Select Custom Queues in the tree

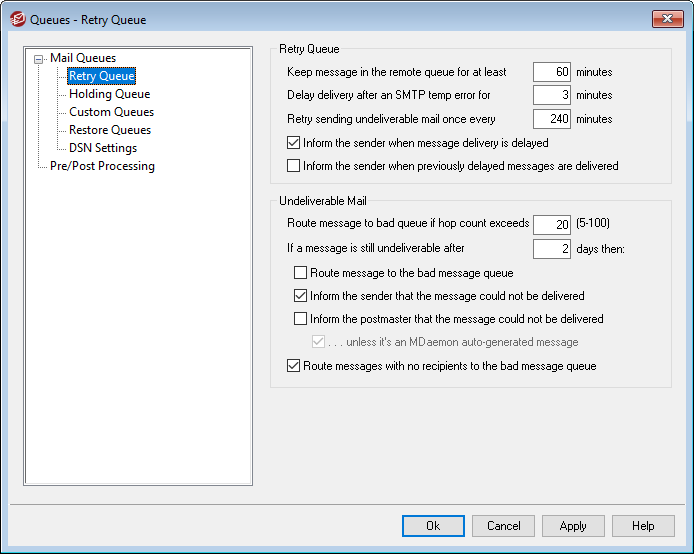(x=111, y=112)
